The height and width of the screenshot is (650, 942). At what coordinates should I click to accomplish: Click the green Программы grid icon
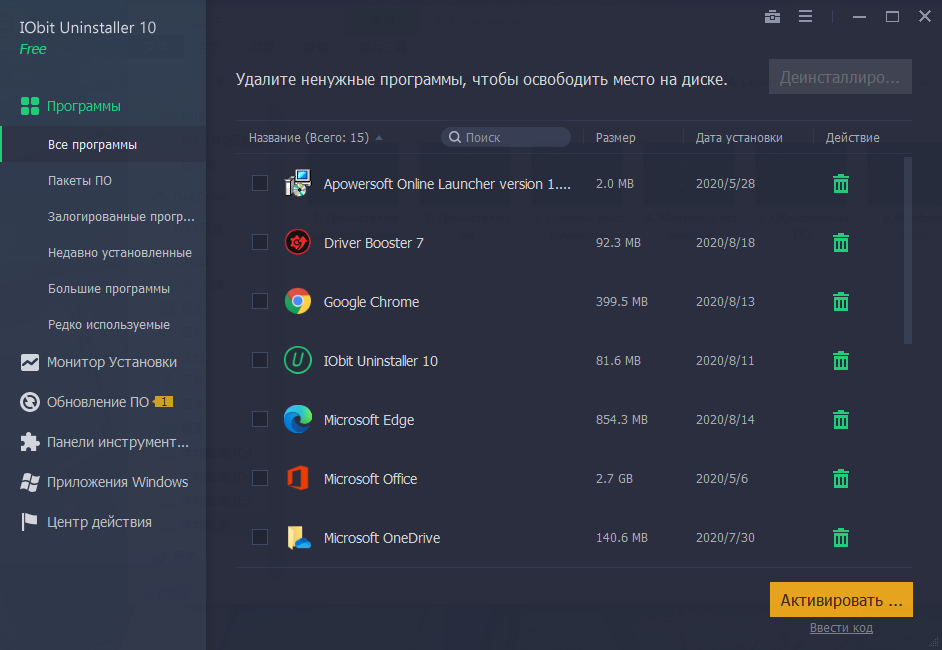(29, 106)
